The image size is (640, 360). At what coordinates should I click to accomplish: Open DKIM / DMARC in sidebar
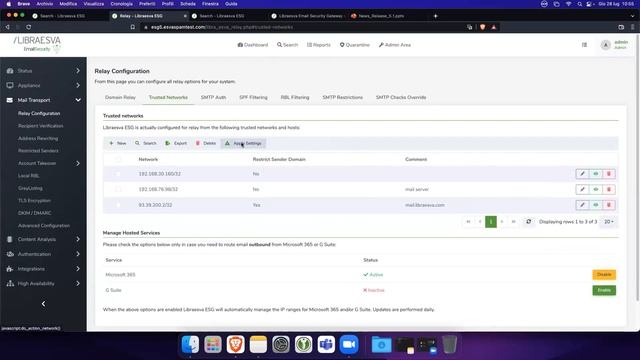pyautogui.click(x=34, y=213)
